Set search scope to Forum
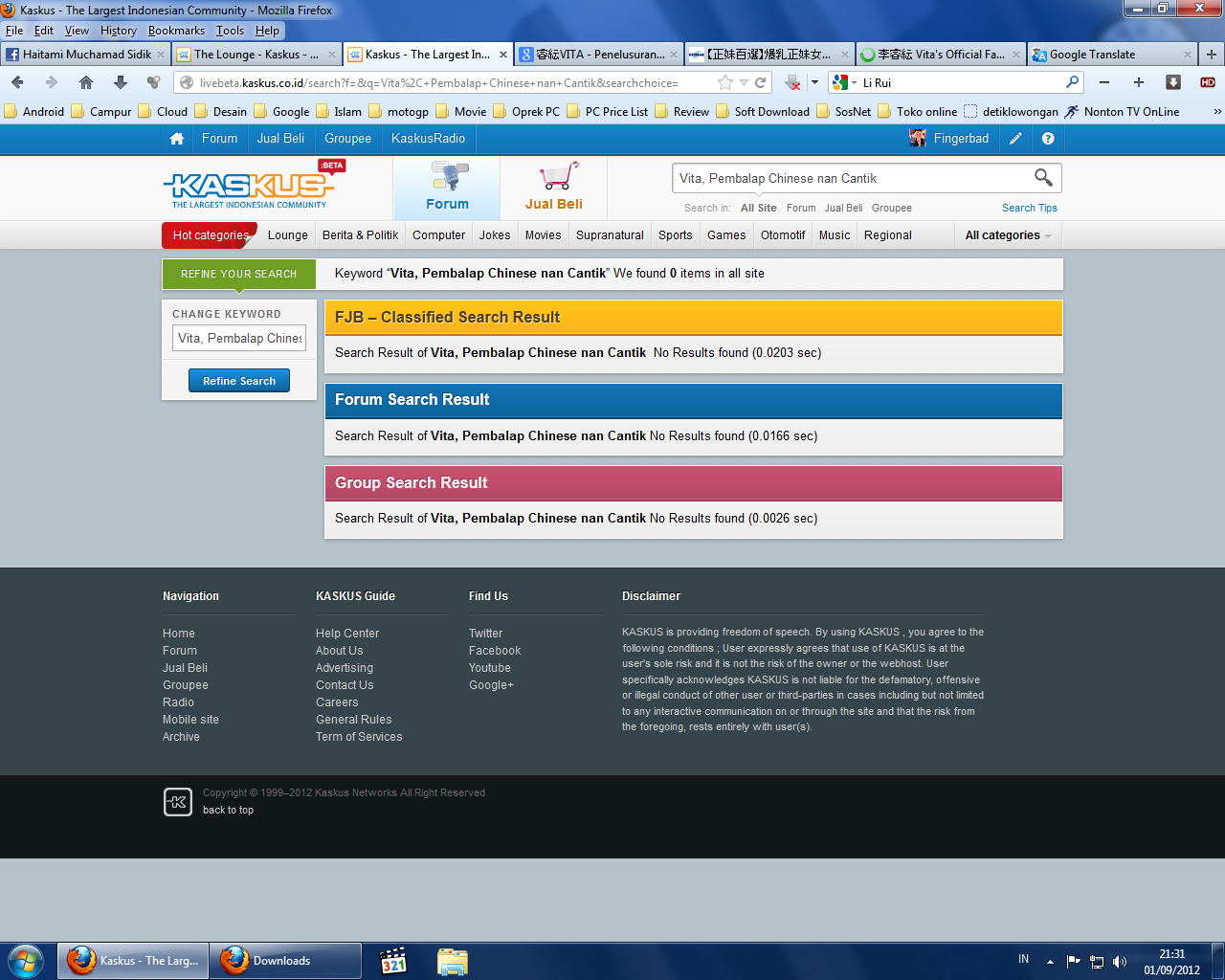This screenshot has width=1225, height=980. (x=801, y=208)
